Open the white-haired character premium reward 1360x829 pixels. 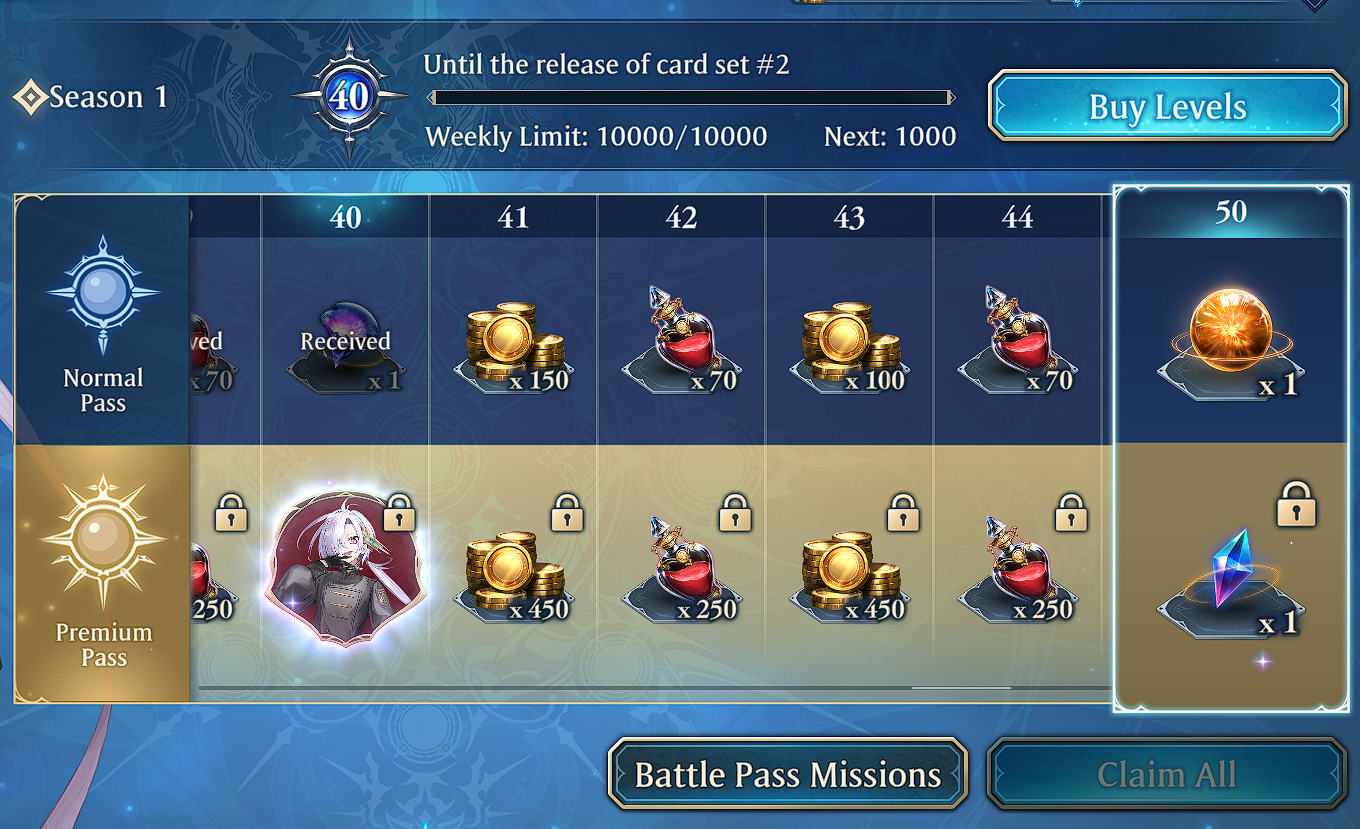[x=345, y=567]
